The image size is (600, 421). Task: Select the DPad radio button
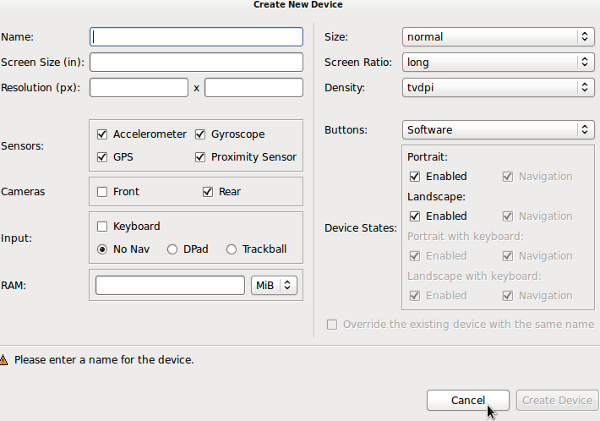pyautogui.click(x=173, y=249)
